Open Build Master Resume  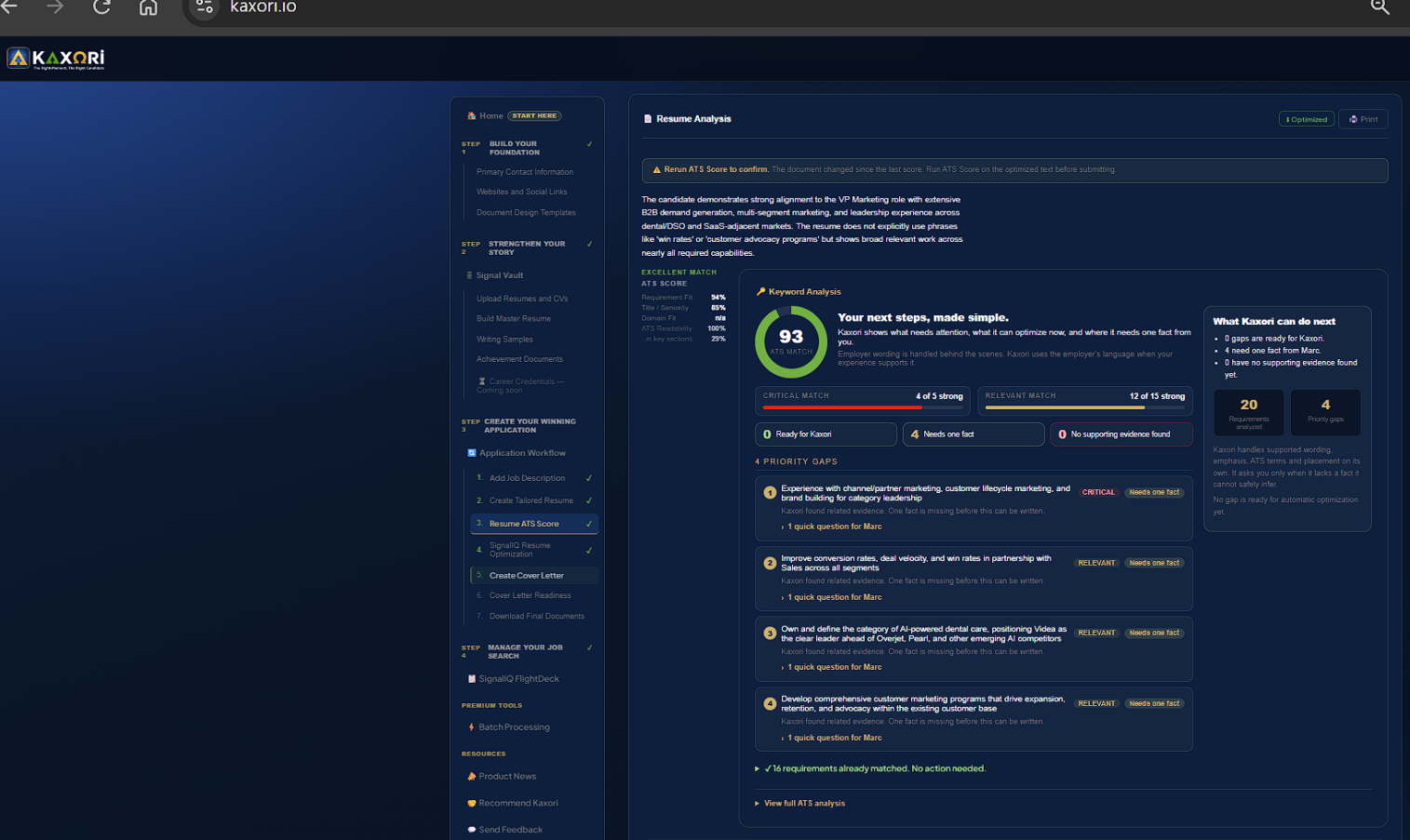pos(514,319)
